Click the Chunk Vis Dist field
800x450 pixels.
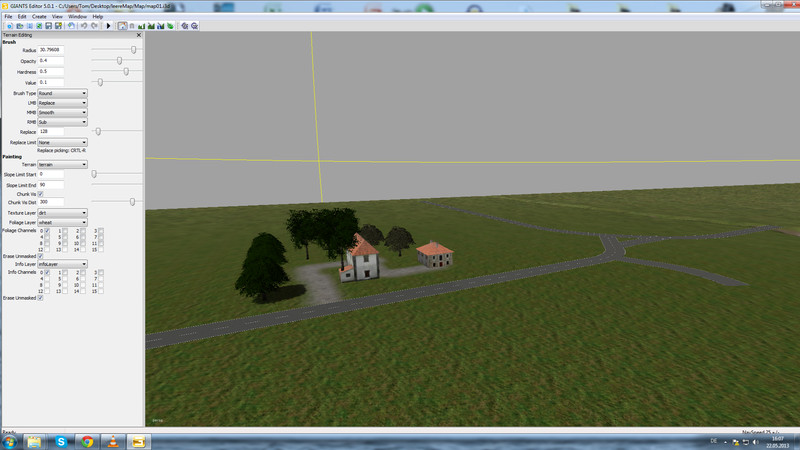(51, 202)
